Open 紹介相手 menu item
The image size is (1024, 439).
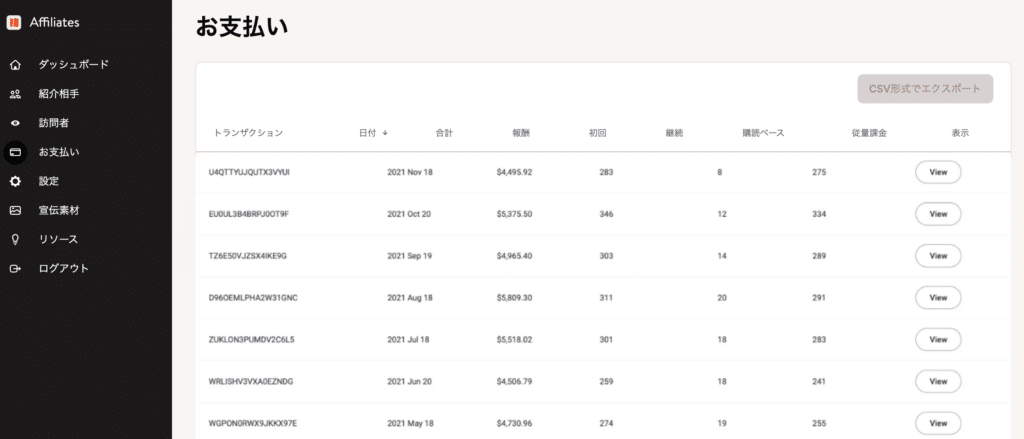[59, 94]
